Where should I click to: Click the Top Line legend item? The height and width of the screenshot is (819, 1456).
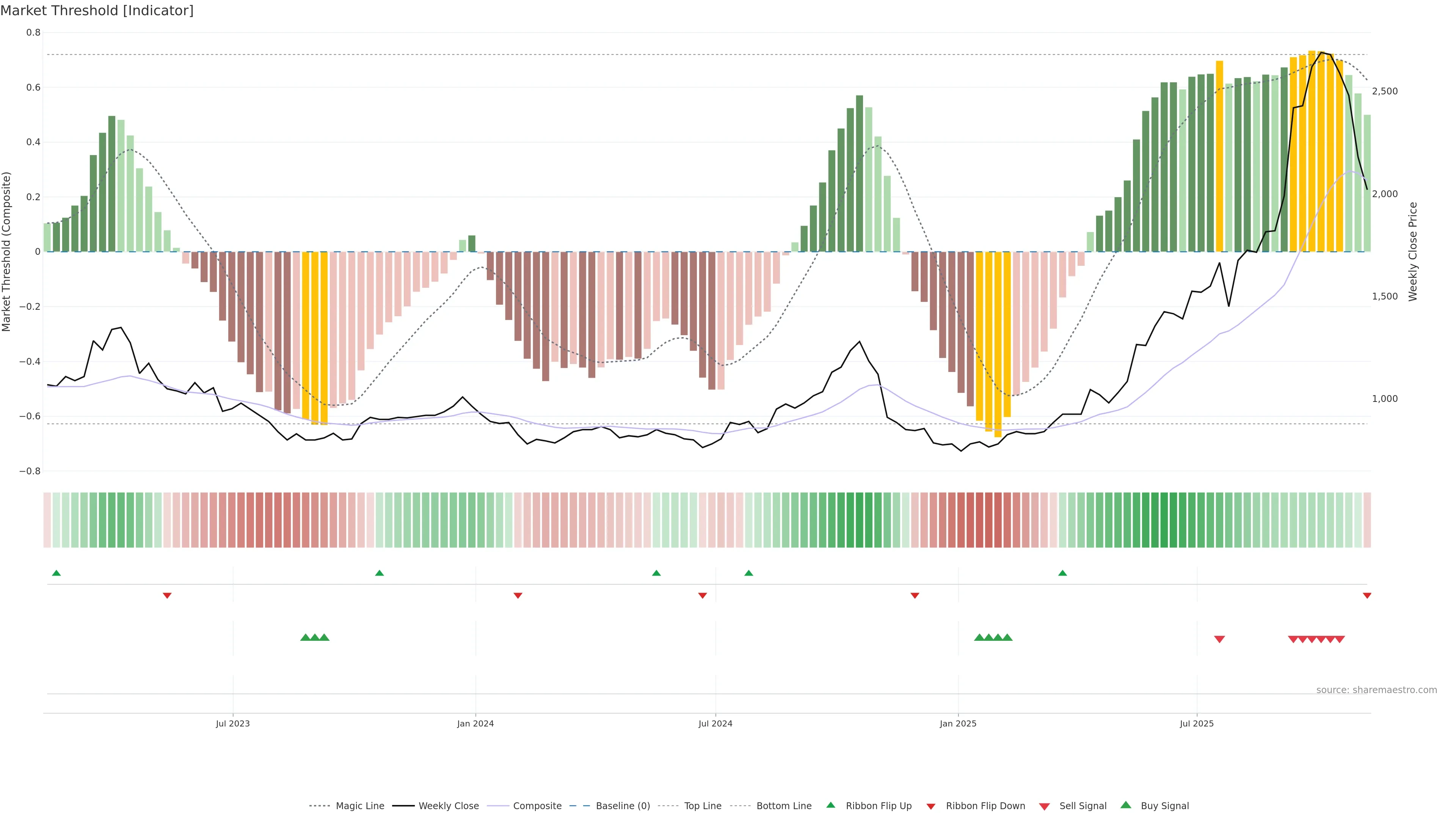703,805
